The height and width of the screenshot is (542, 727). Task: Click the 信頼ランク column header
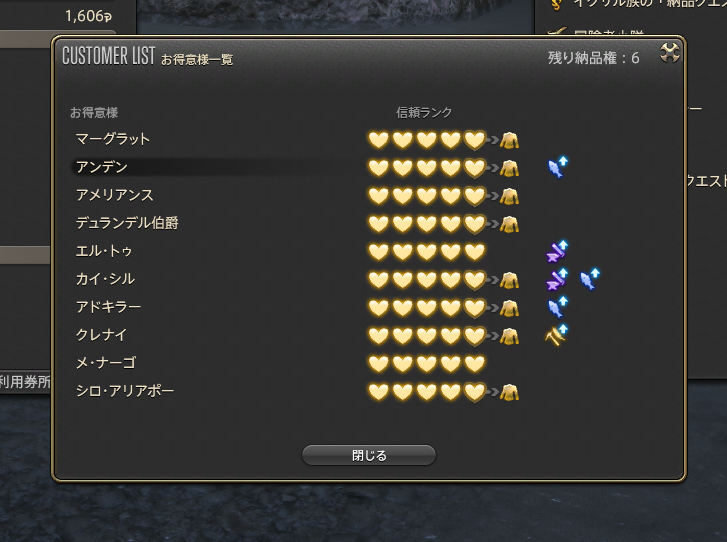click(x=424, y=112)
